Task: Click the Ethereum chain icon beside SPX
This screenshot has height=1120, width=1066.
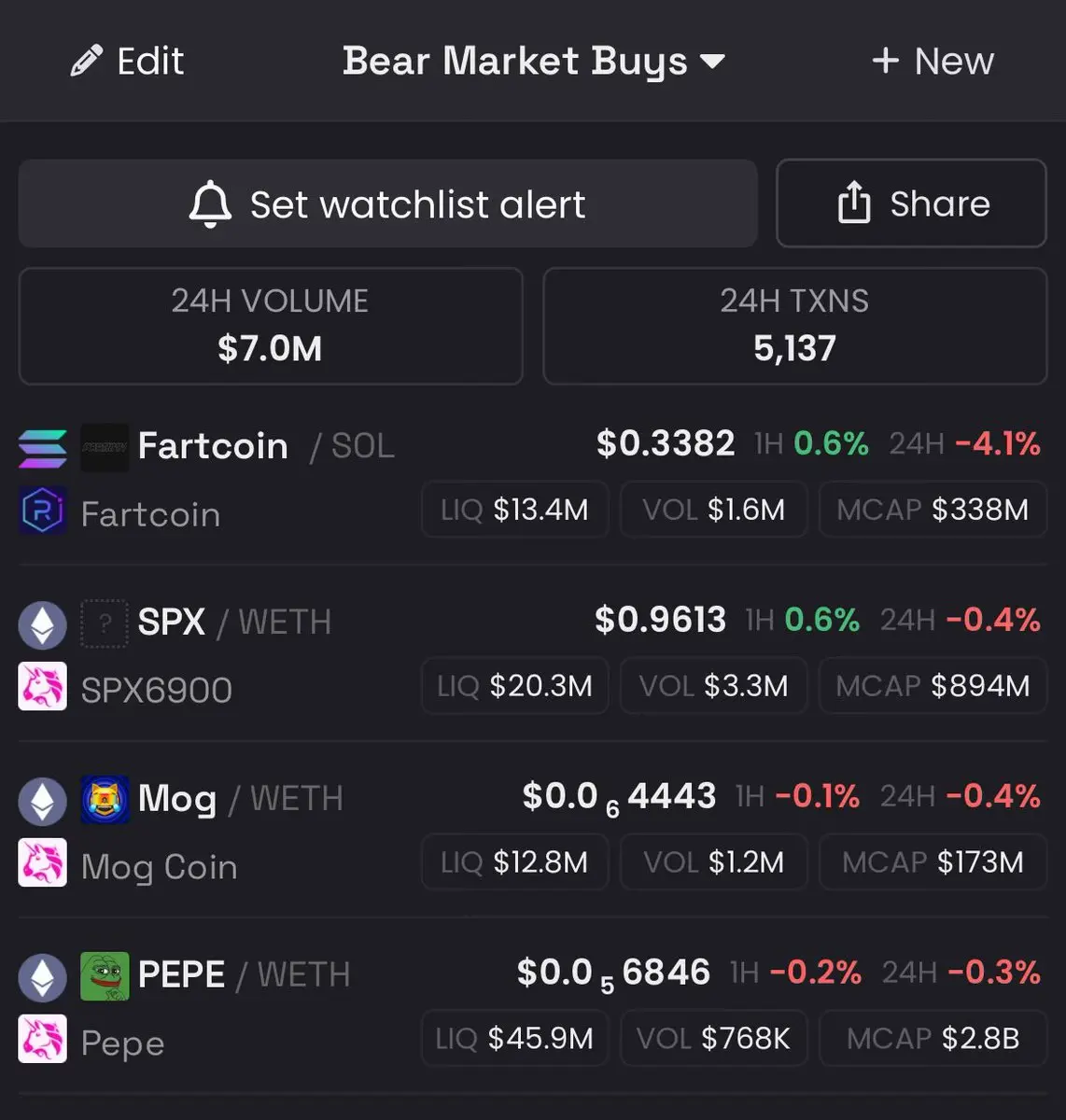Action: [43, 624]
